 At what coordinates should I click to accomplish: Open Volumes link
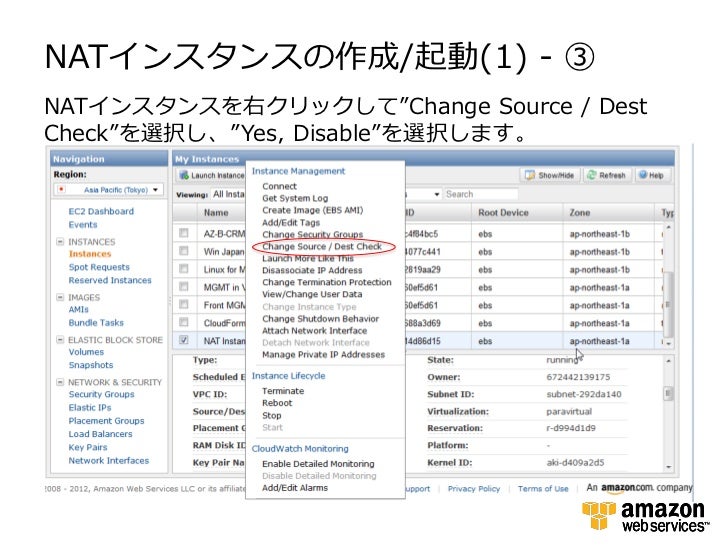point(86,352)
